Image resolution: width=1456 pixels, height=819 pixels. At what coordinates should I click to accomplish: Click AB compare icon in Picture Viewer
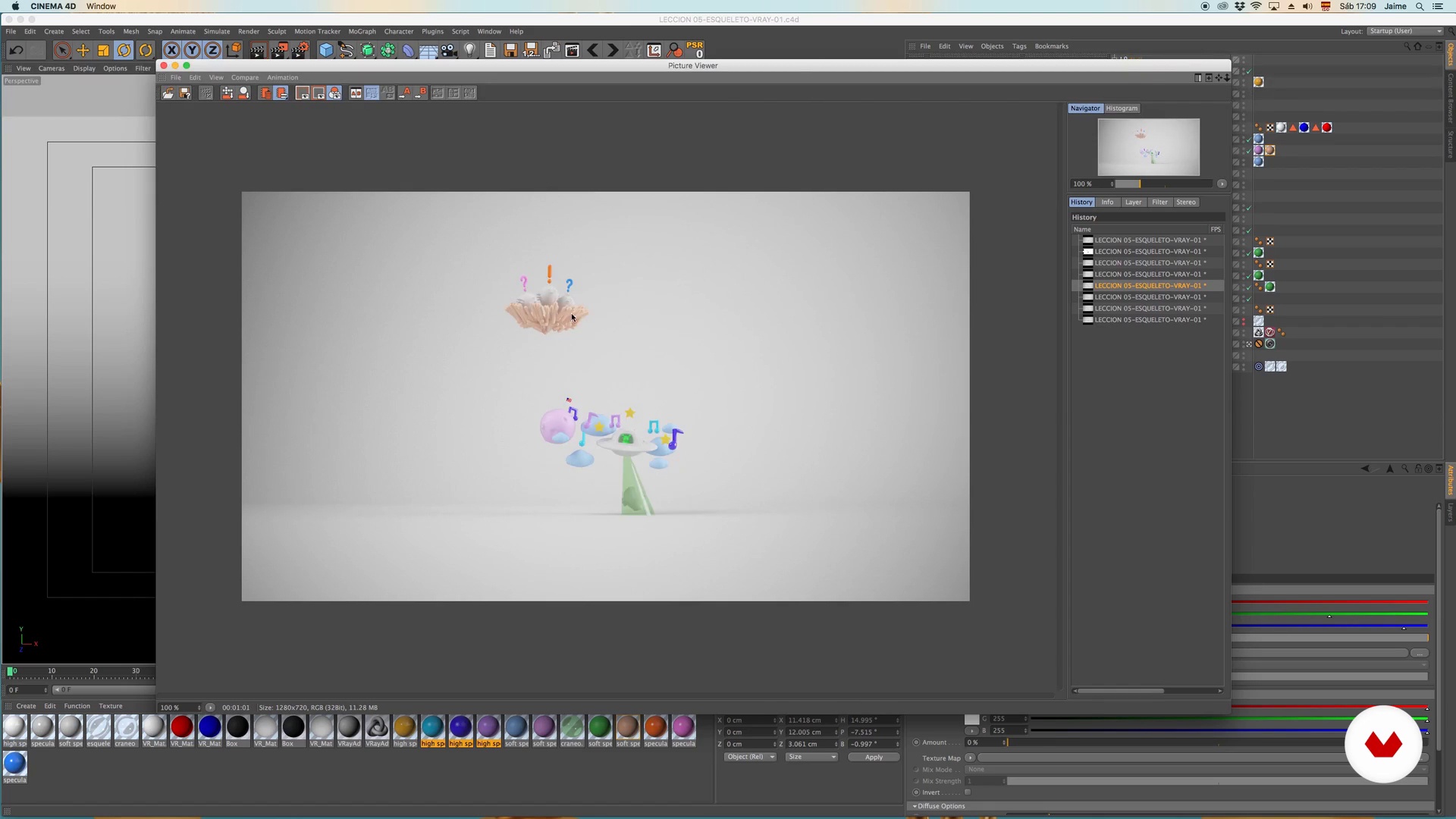[x=356, y=93]
